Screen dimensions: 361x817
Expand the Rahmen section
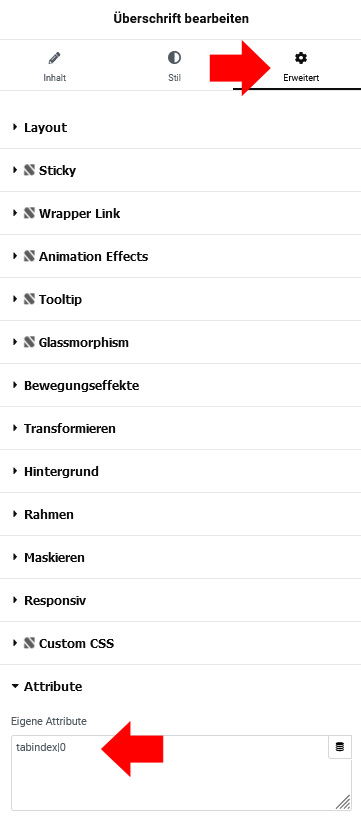pos(180,514)
